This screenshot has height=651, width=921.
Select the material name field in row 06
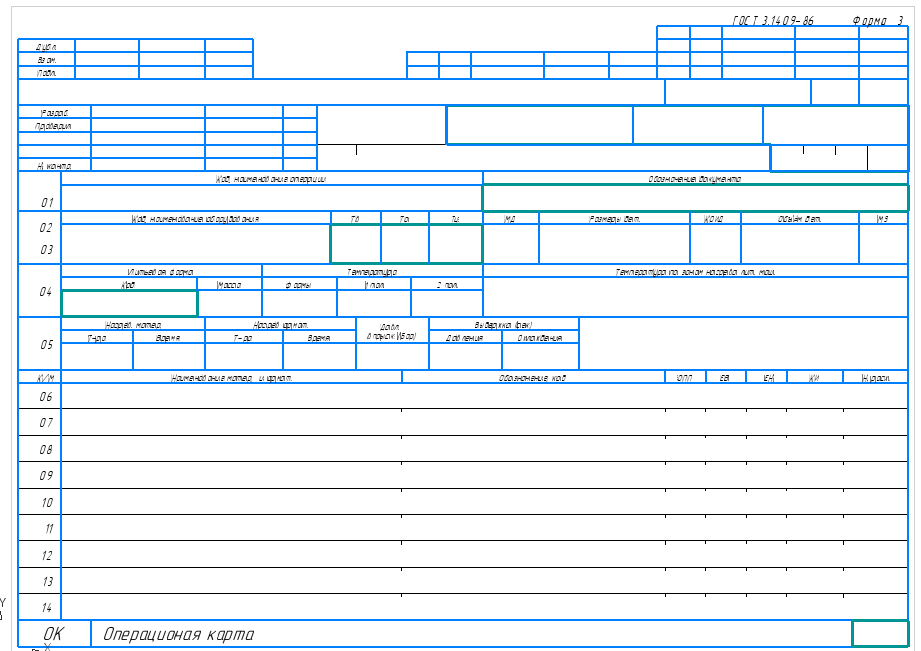tap(231, 396)
